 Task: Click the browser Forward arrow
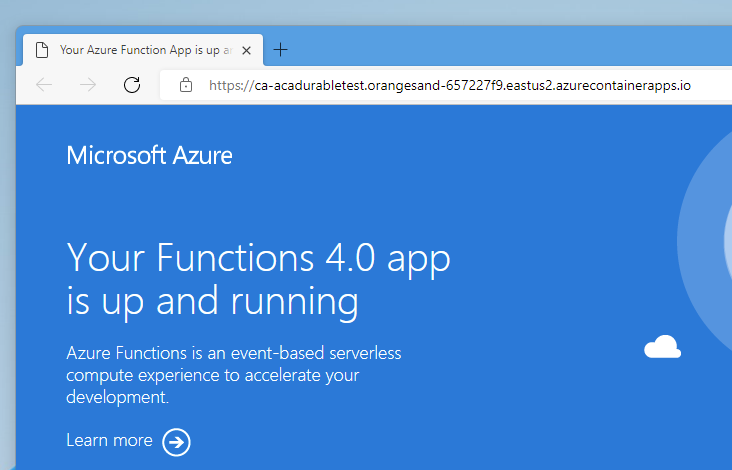88,85
